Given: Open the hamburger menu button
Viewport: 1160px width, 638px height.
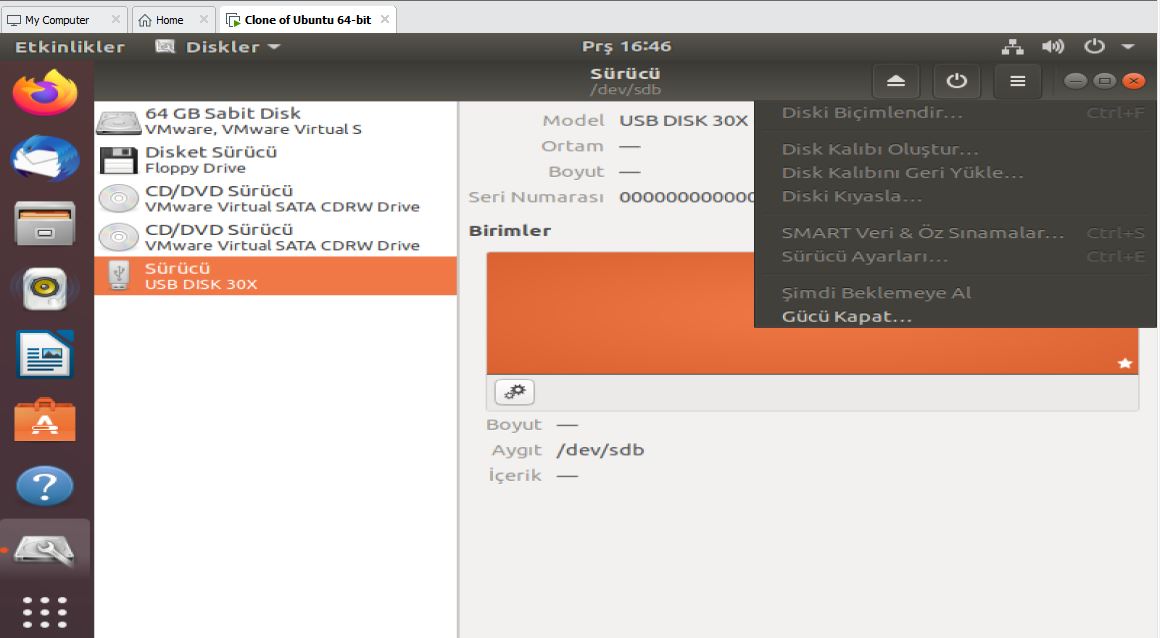Looking at the screenshot, I should point(1017,81).
